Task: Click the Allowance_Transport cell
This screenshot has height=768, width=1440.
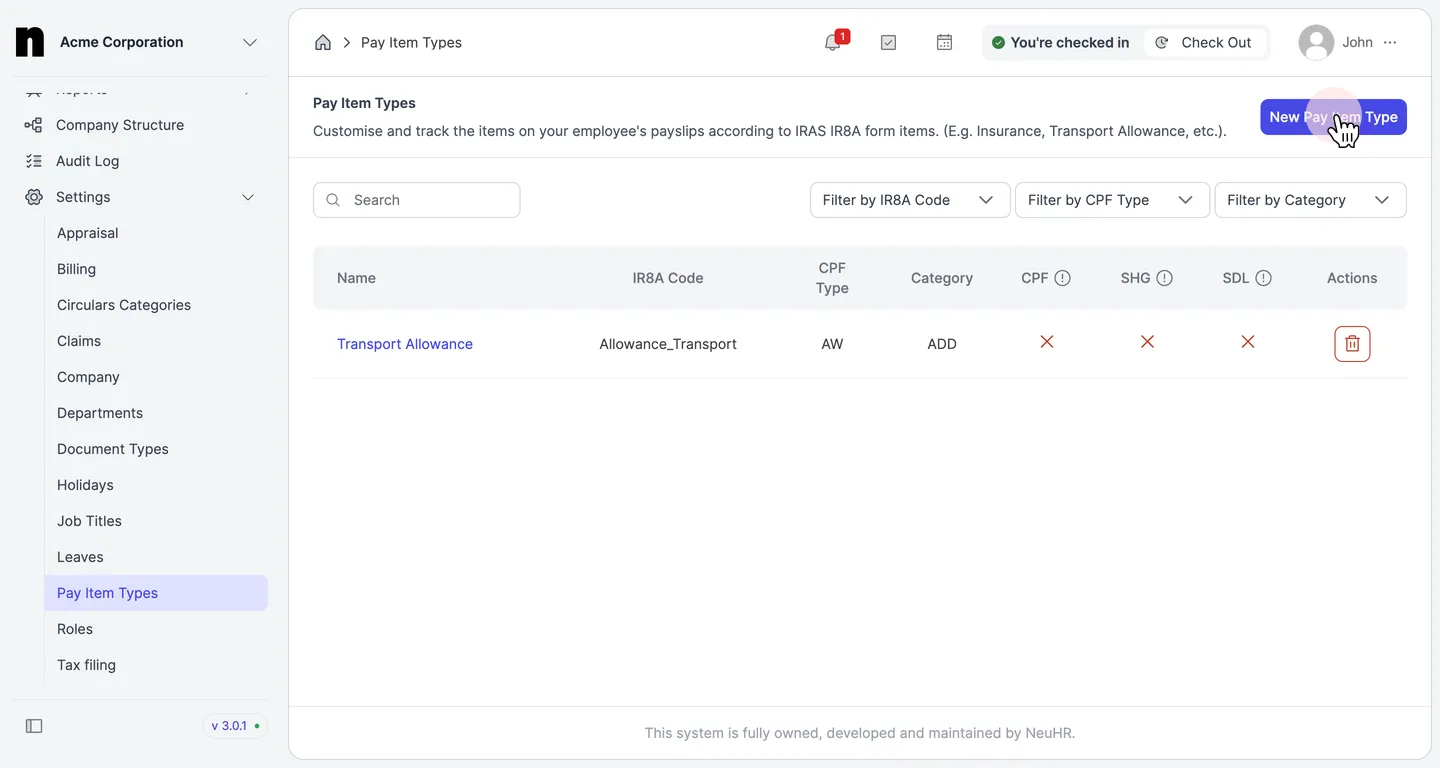Action: coord(668,344)
